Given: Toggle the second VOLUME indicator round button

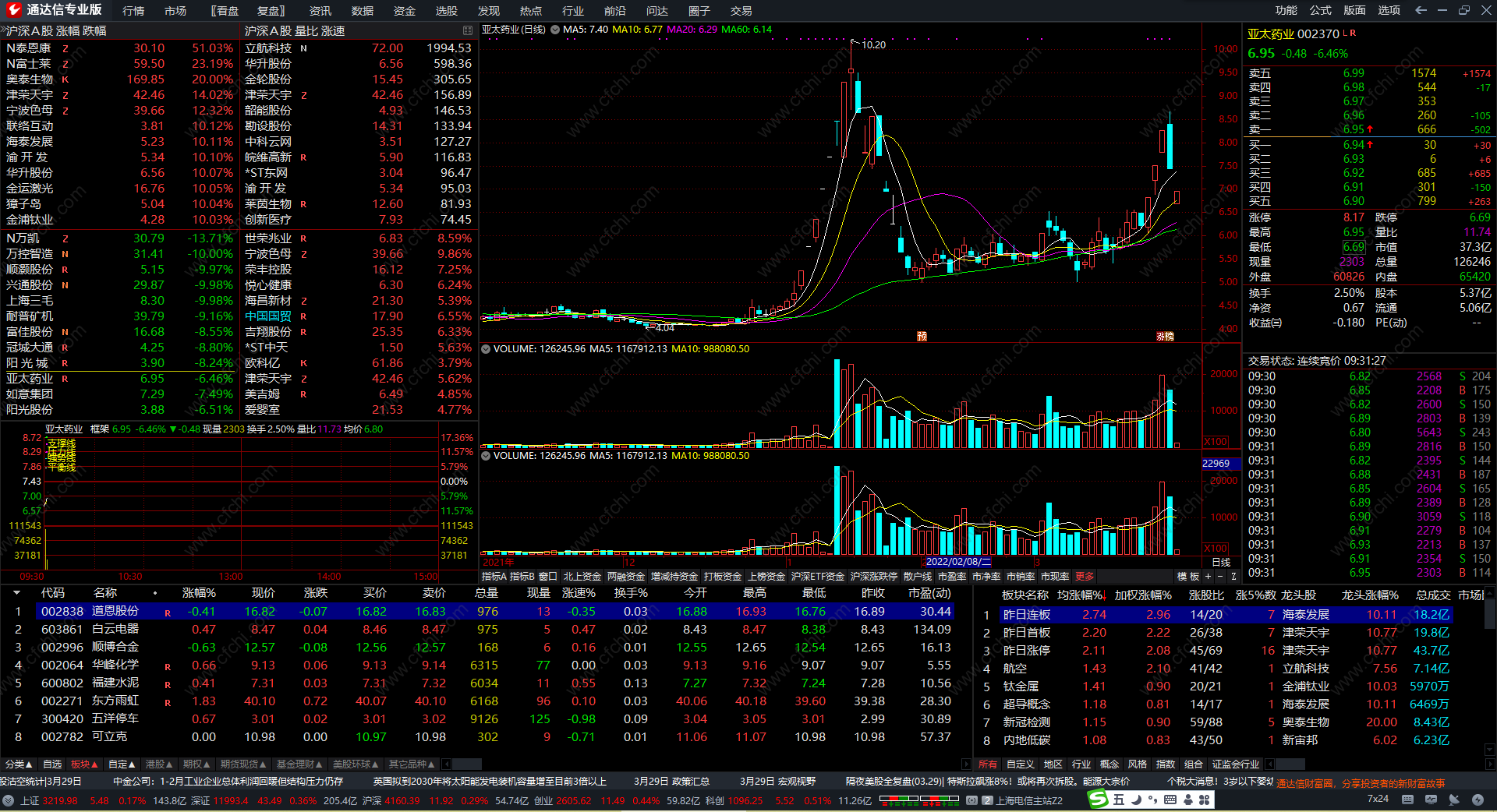Looking at the screenshot, I should pos(486,456).
